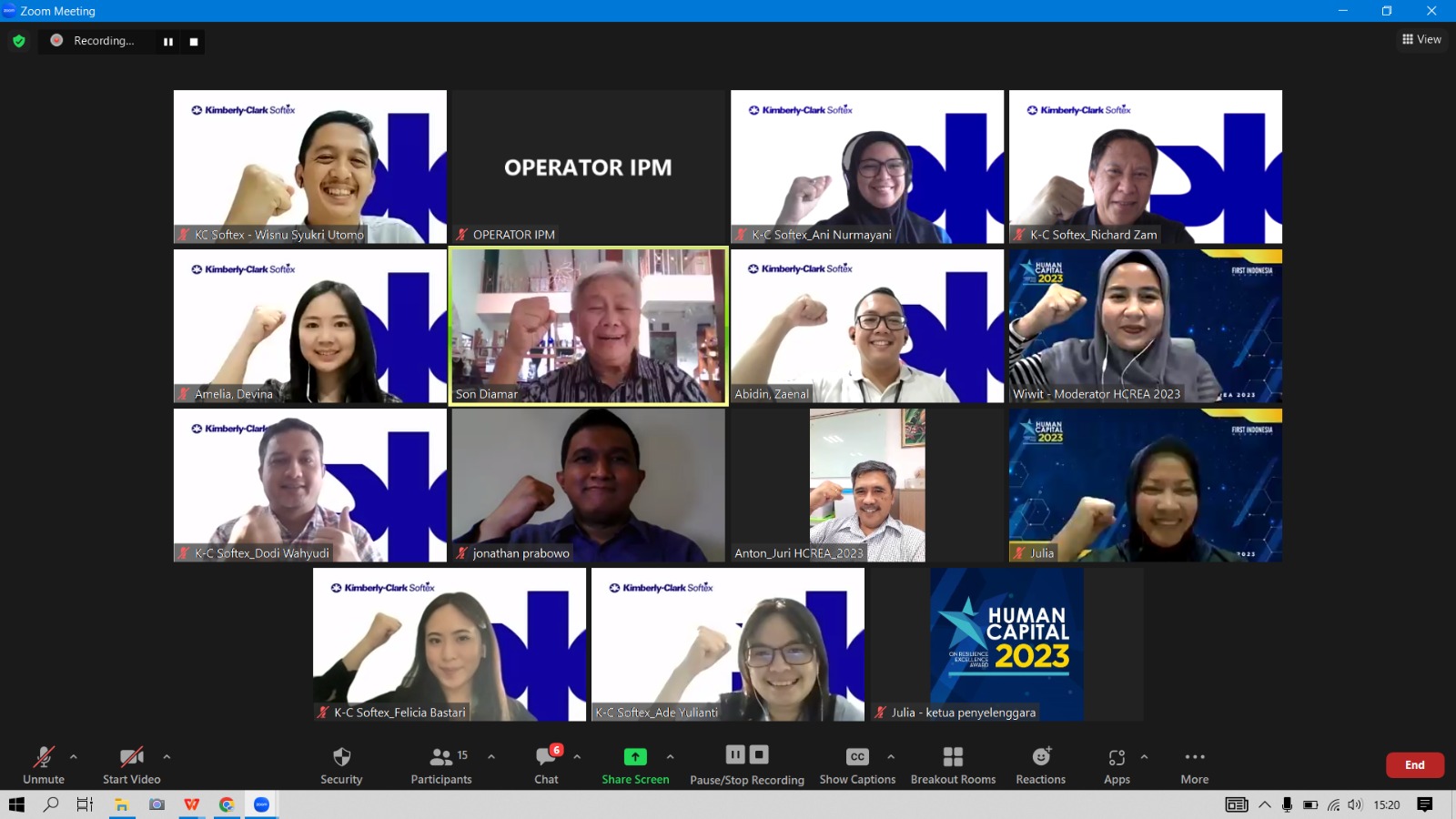Click the green Share Screen icon
Viewport: 1456px width, 819px height.
click(x=635, y=757)
